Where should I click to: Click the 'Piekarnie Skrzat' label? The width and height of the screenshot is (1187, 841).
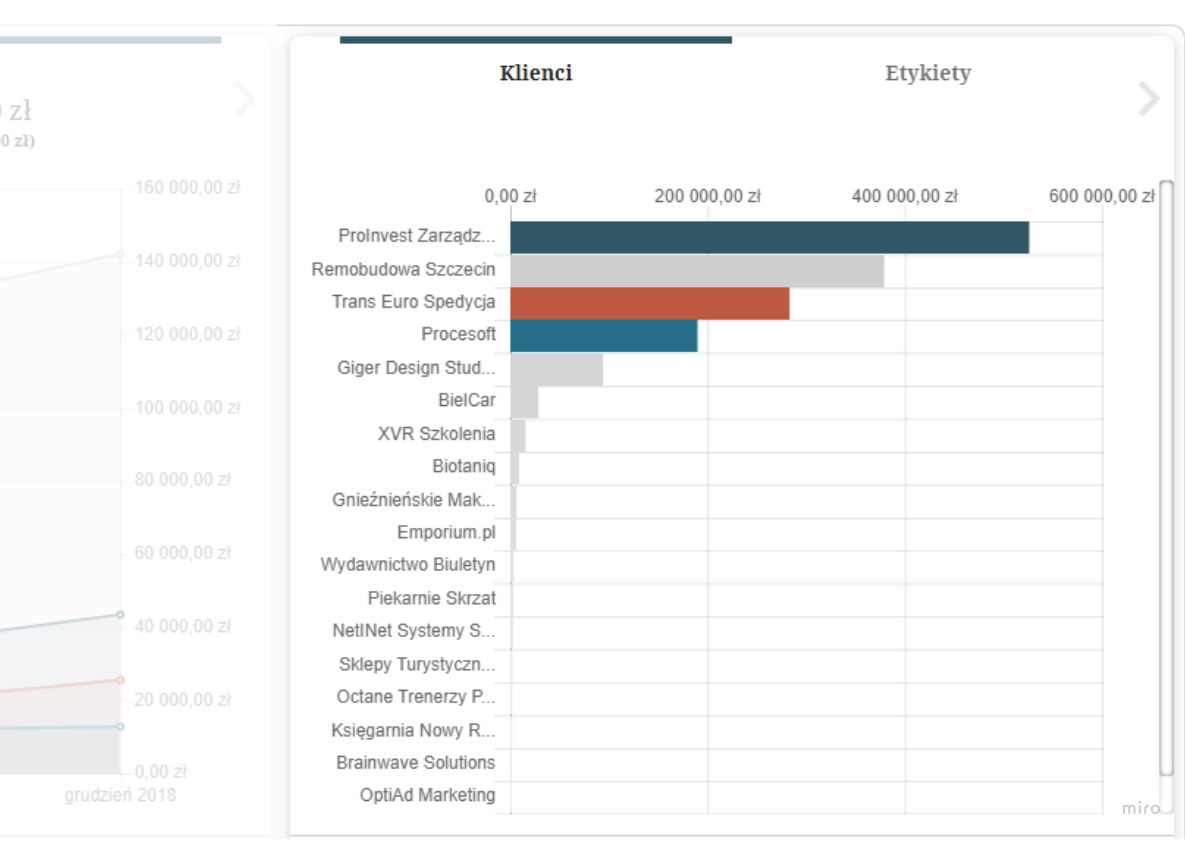click(431, 598)
